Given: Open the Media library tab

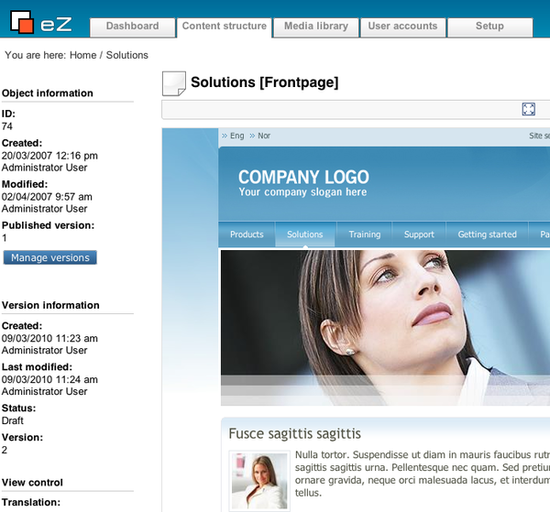Looking at the screenshot, I should [316, 27].
